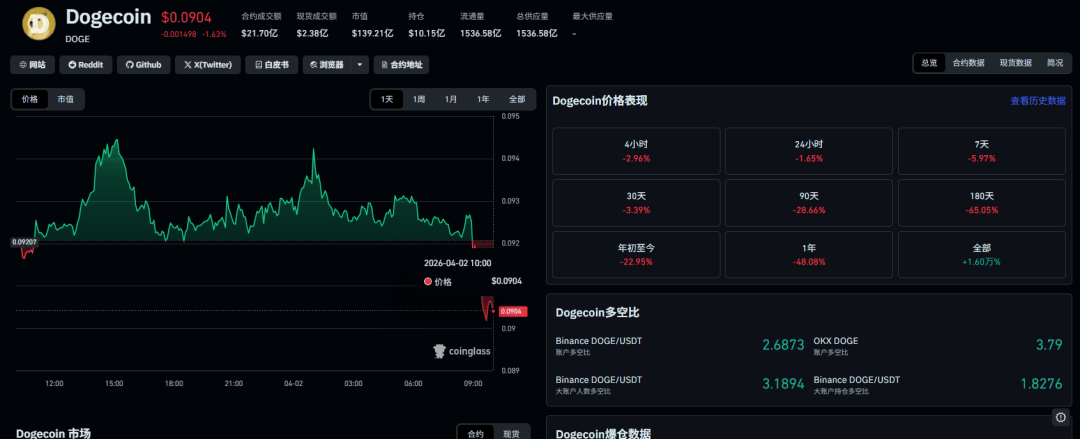The height and width of the screenshot is (439, 1080).
Task: Open the X(Twitter) profile link
Action: pos(208,65)
